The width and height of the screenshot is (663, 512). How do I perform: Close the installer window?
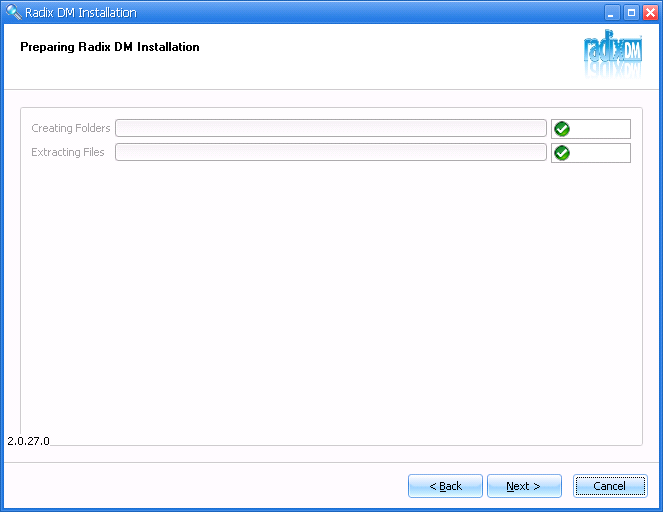tap(650, 13)
